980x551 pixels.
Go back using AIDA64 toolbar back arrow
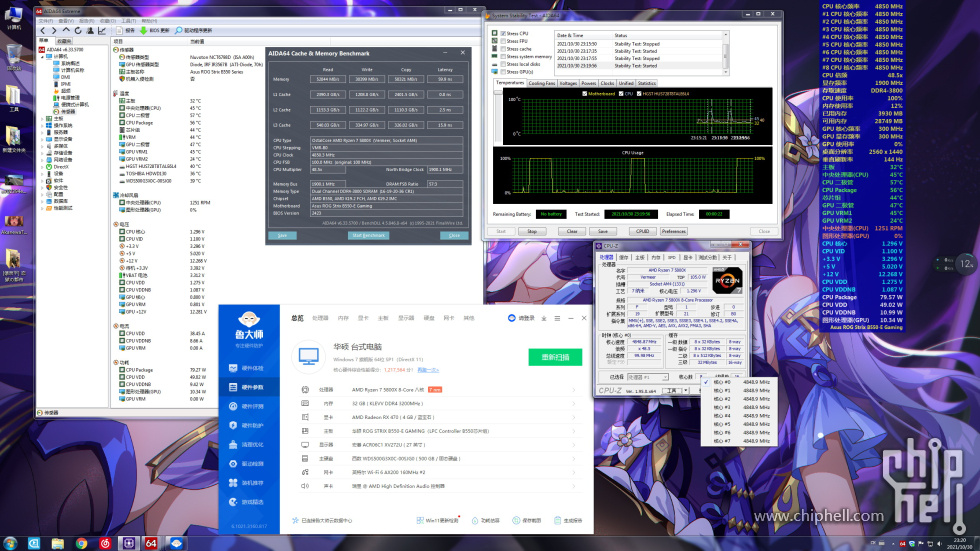pyautogui.click(x=42, y=30)
